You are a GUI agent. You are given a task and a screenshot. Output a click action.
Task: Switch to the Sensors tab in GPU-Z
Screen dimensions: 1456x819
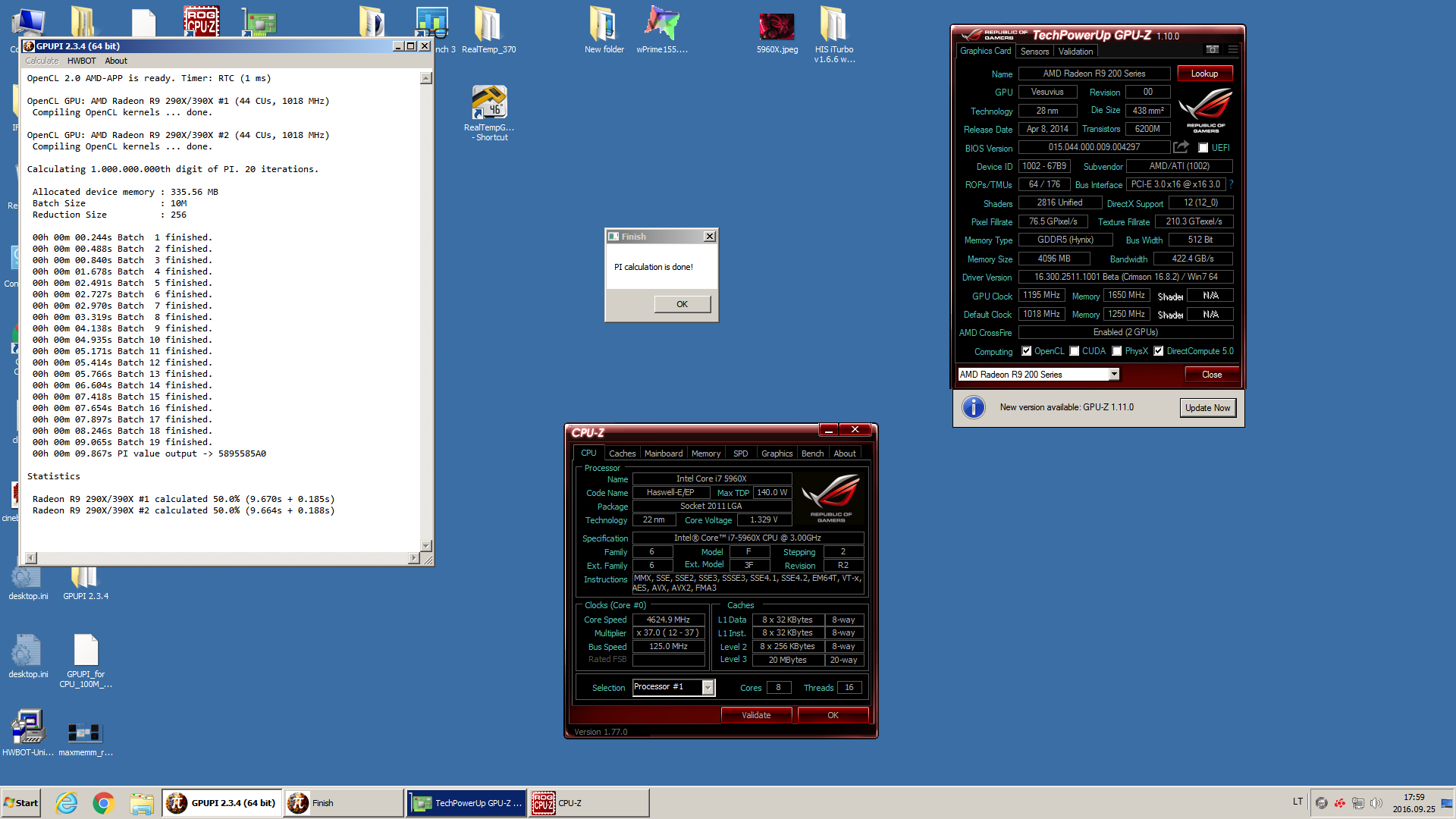(x=1034, y=52)
